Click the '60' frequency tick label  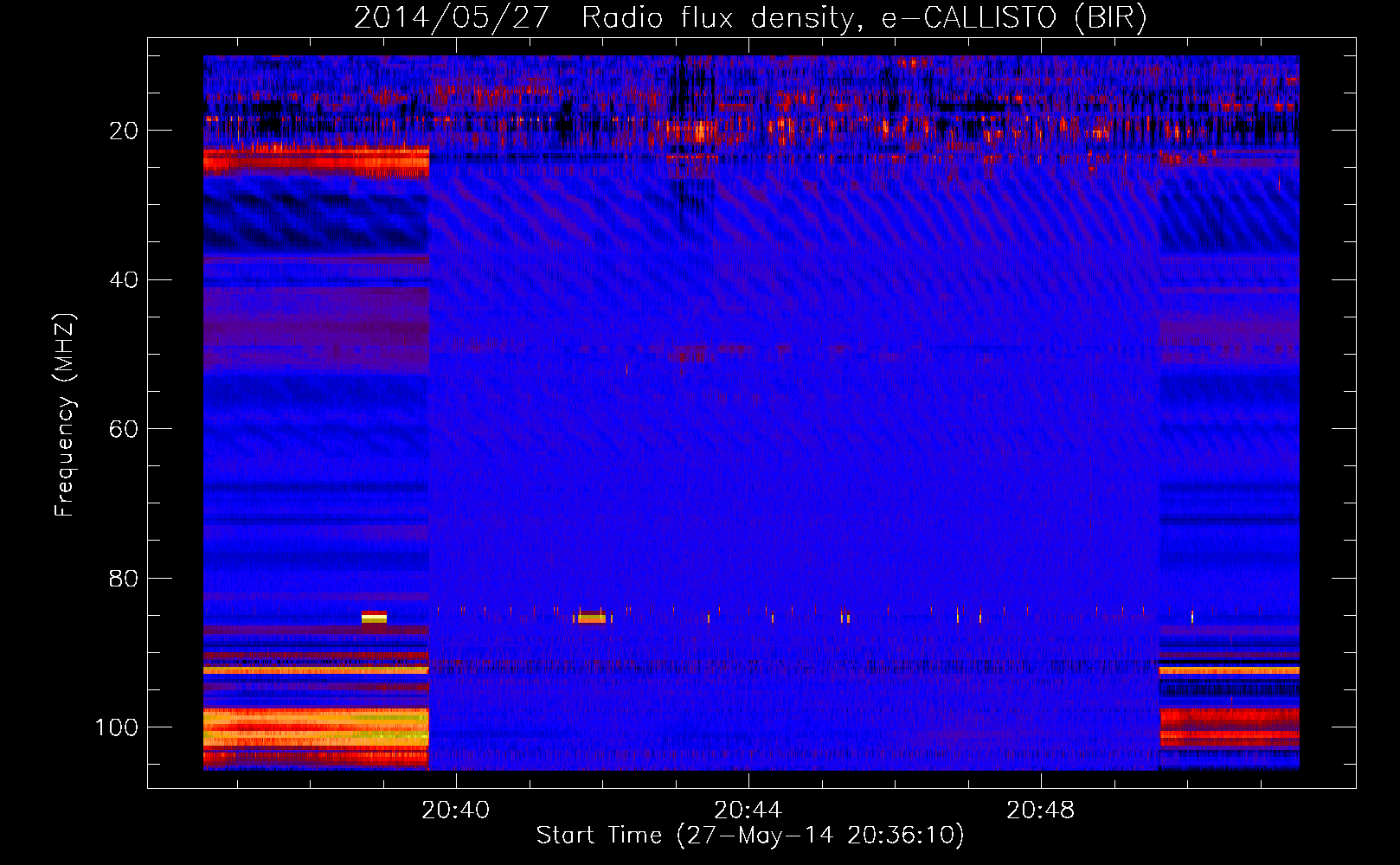click(x=124, y=429)
